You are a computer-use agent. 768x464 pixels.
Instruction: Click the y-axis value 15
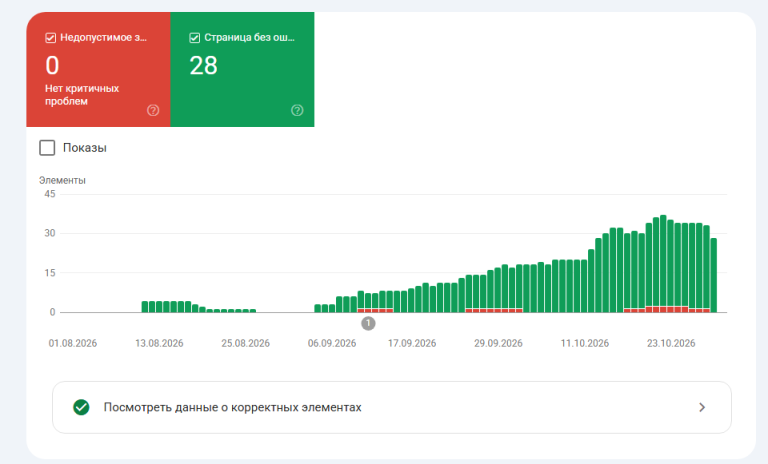50,273
